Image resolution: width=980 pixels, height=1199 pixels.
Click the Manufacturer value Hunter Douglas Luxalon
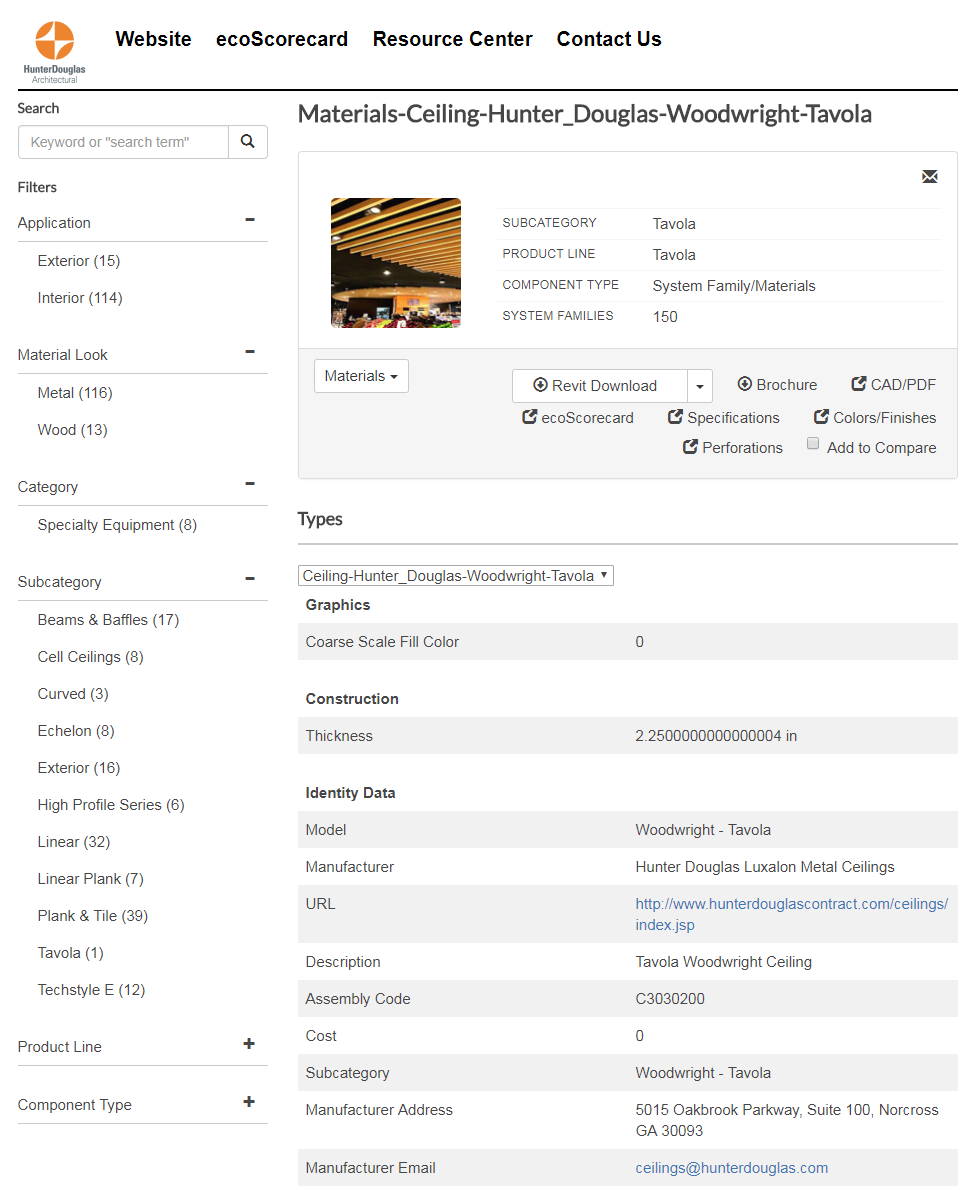click(x=764, y=866)
